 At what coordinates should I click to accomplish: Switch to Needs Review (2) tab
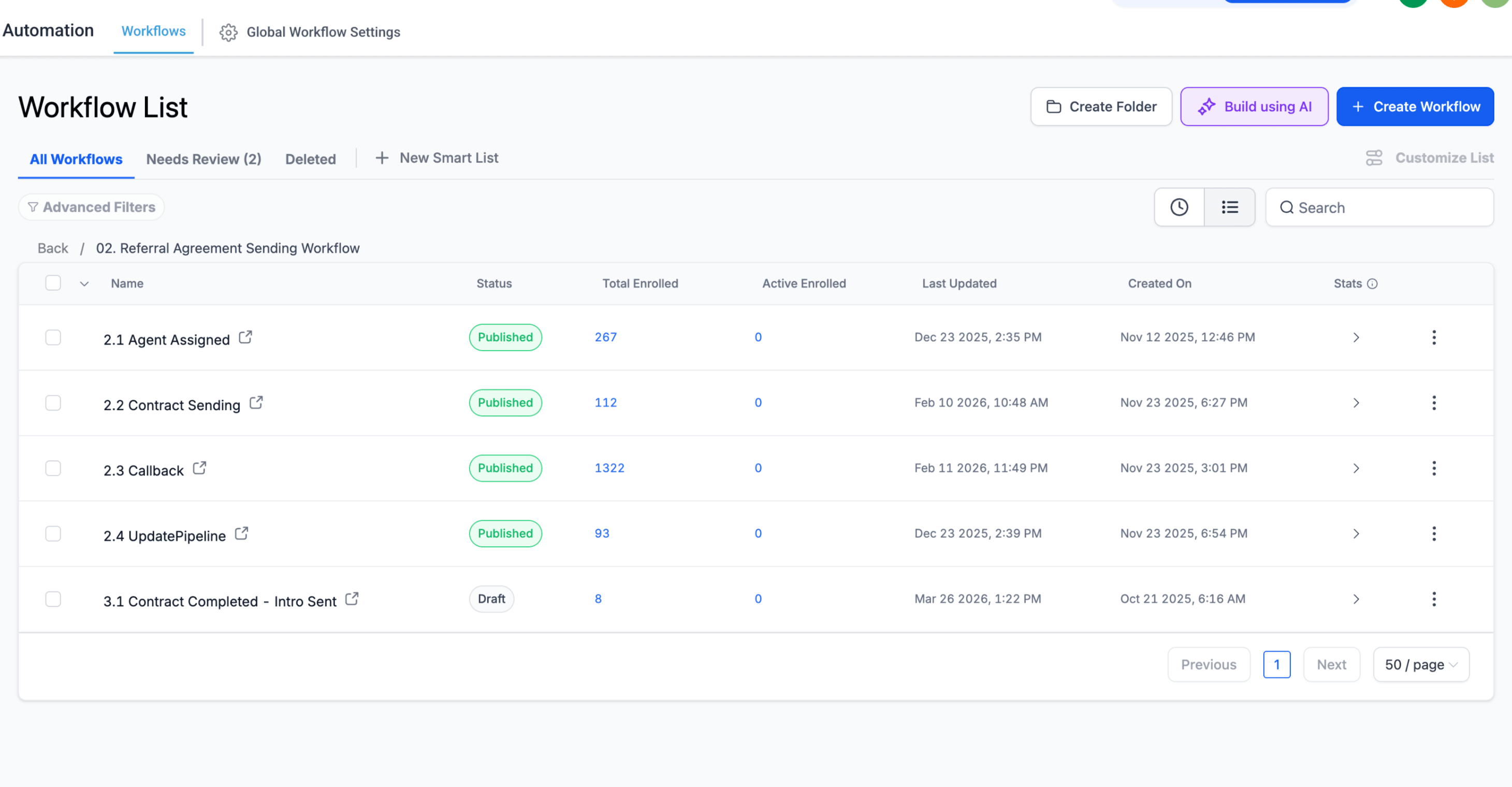203,159
